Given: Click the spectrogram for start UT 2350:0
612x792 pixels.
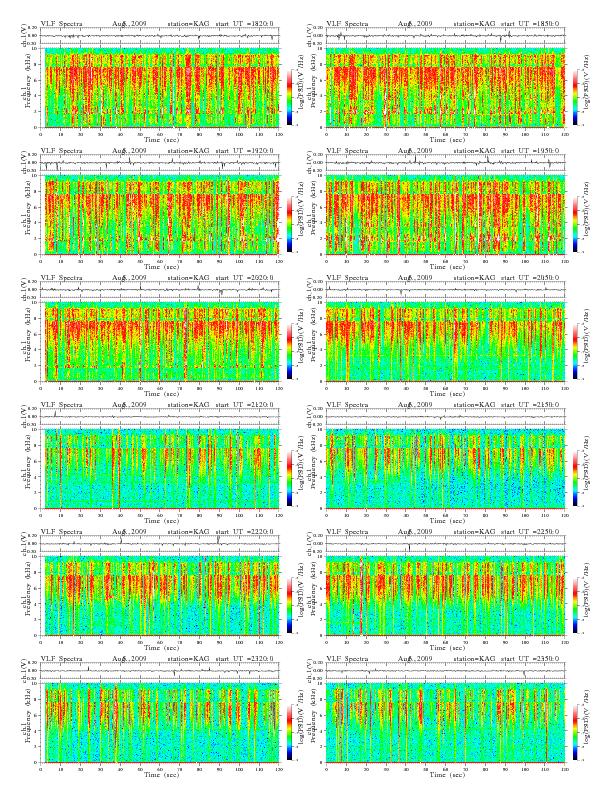Looking at the screenshot, I should (x=445, y=723).
